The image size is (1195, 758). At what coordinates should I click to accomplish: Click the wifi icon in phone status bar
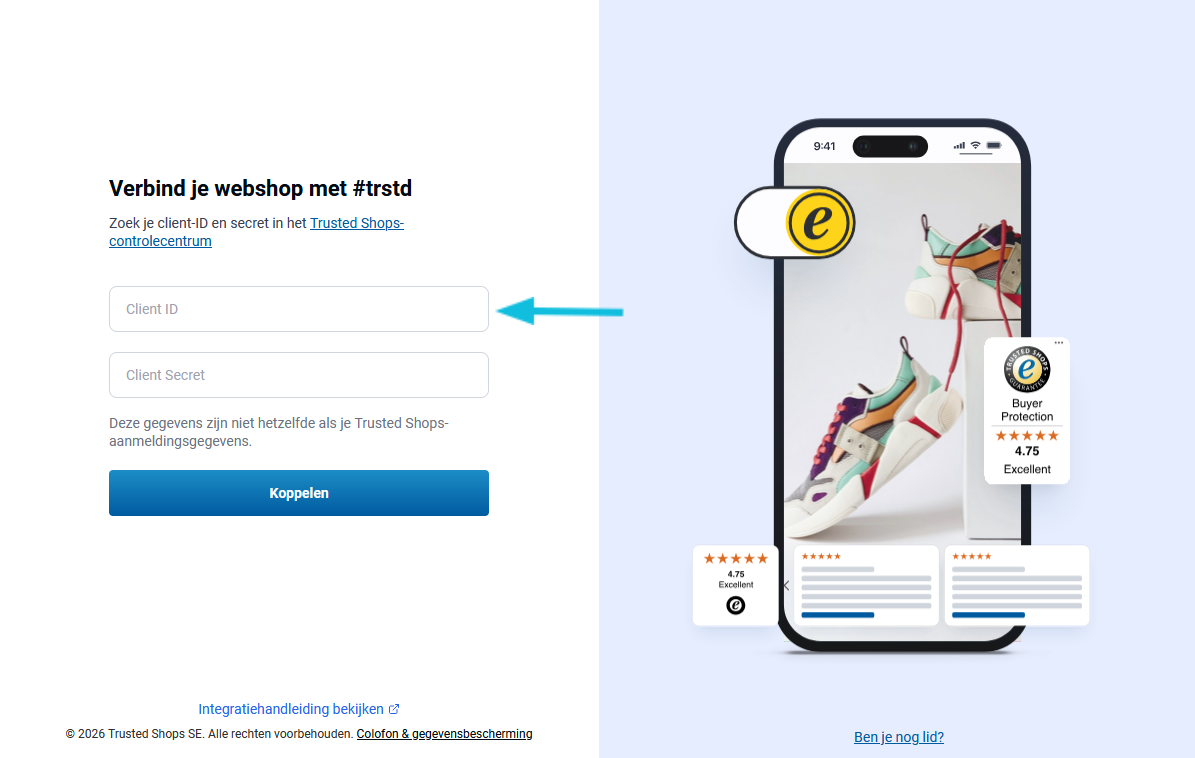[x=975, y=145]
